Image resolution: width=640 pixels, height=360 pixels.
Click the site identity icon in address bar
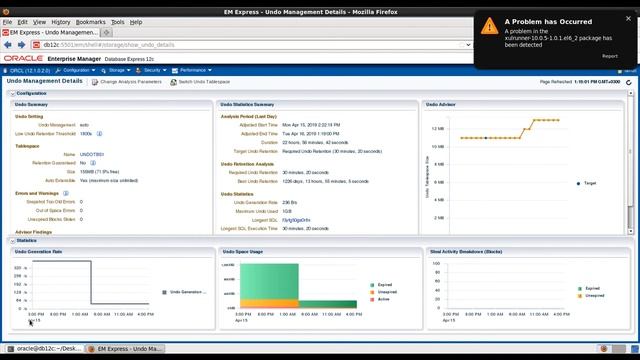point(36,45)
